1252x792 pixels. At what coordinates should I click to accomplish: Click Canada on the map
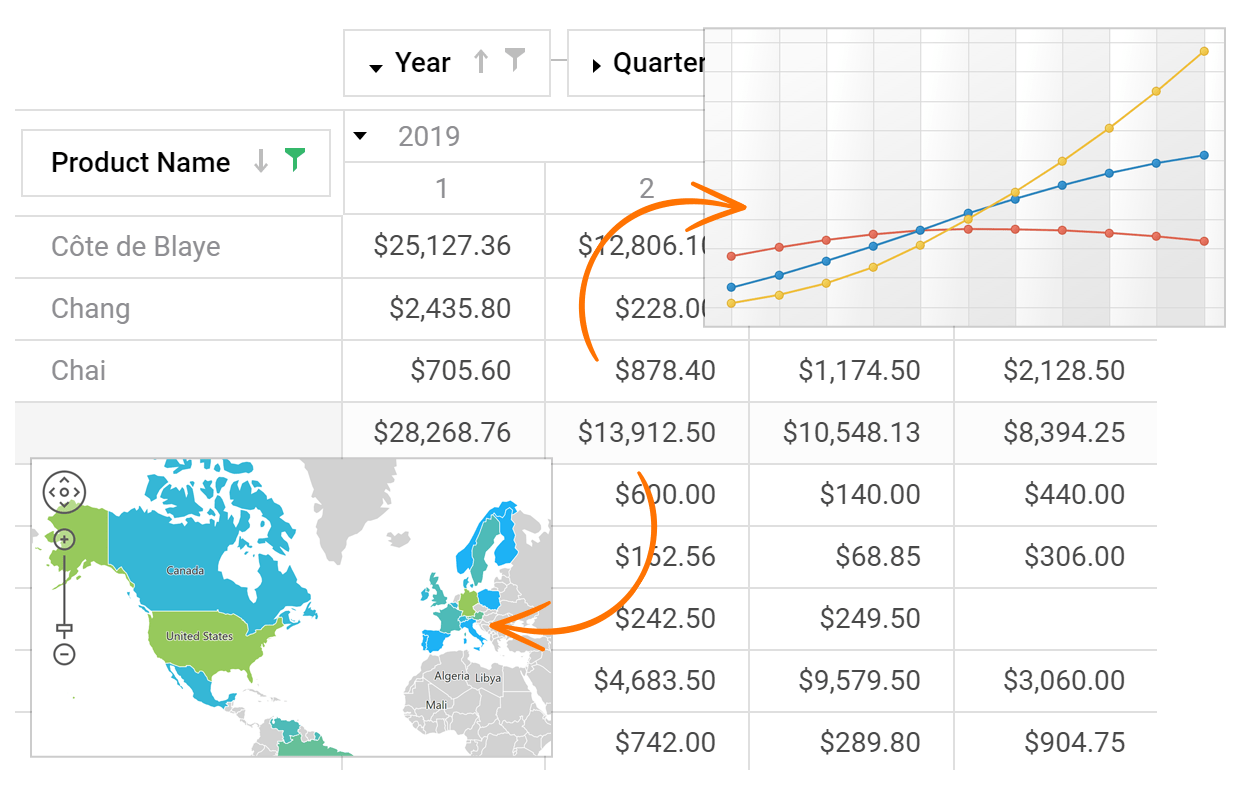tap(185, 571)
